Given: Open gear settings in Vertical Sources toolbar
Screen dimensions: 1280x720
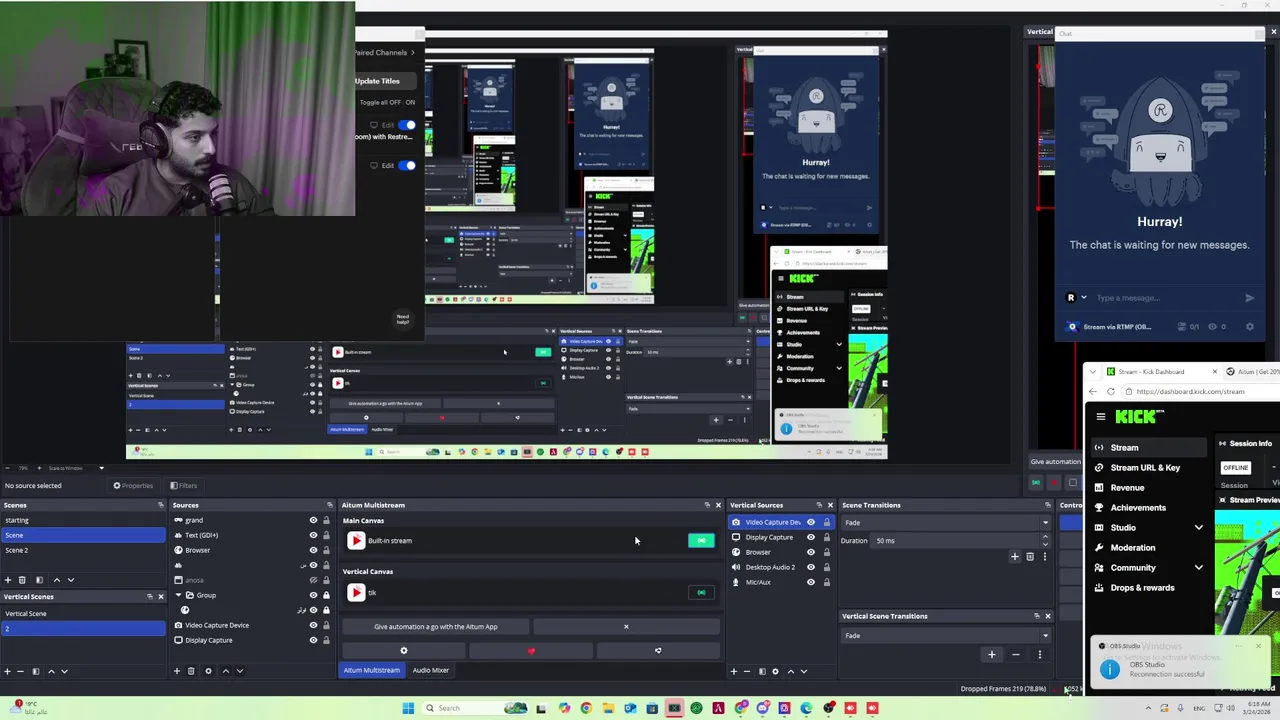Looking at the screenshot, I should [x=775, y=671].
